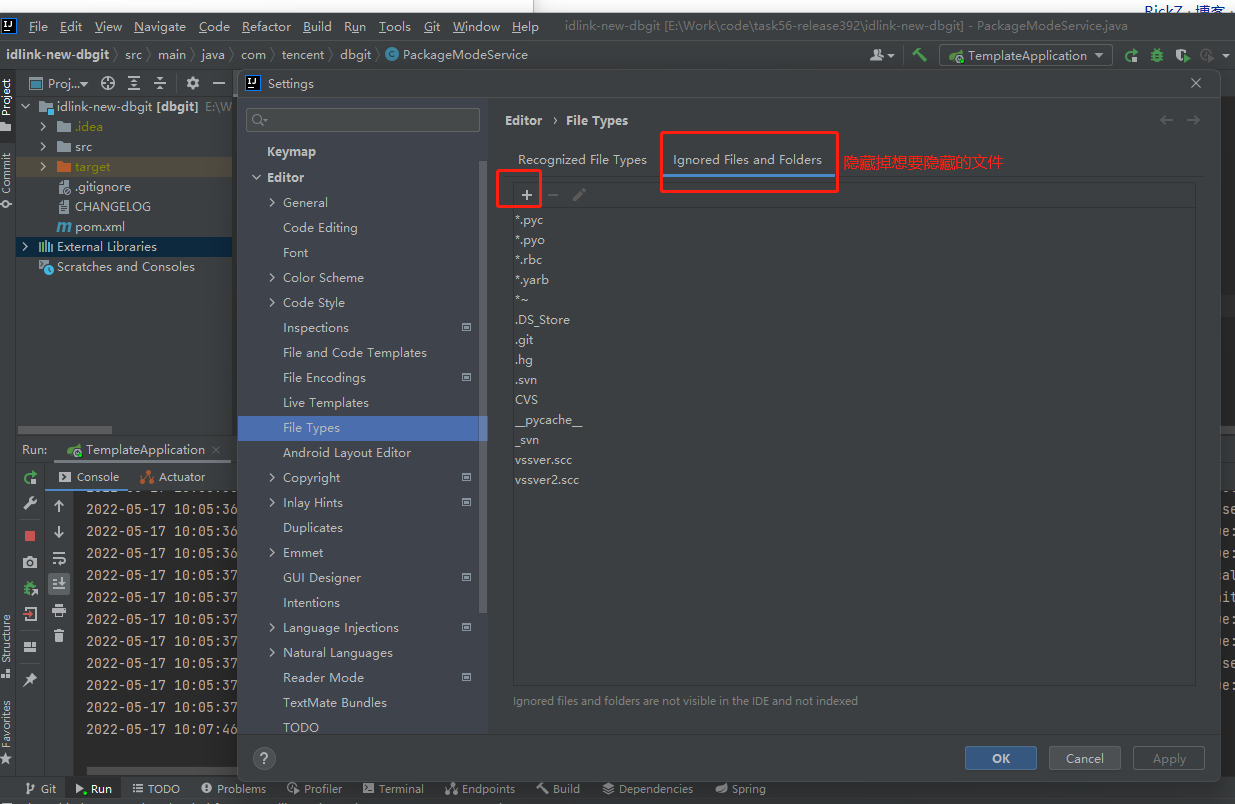The image size is (1235, 804).
Task: Select Live Templates setting
Action: [x=326, y=403]
